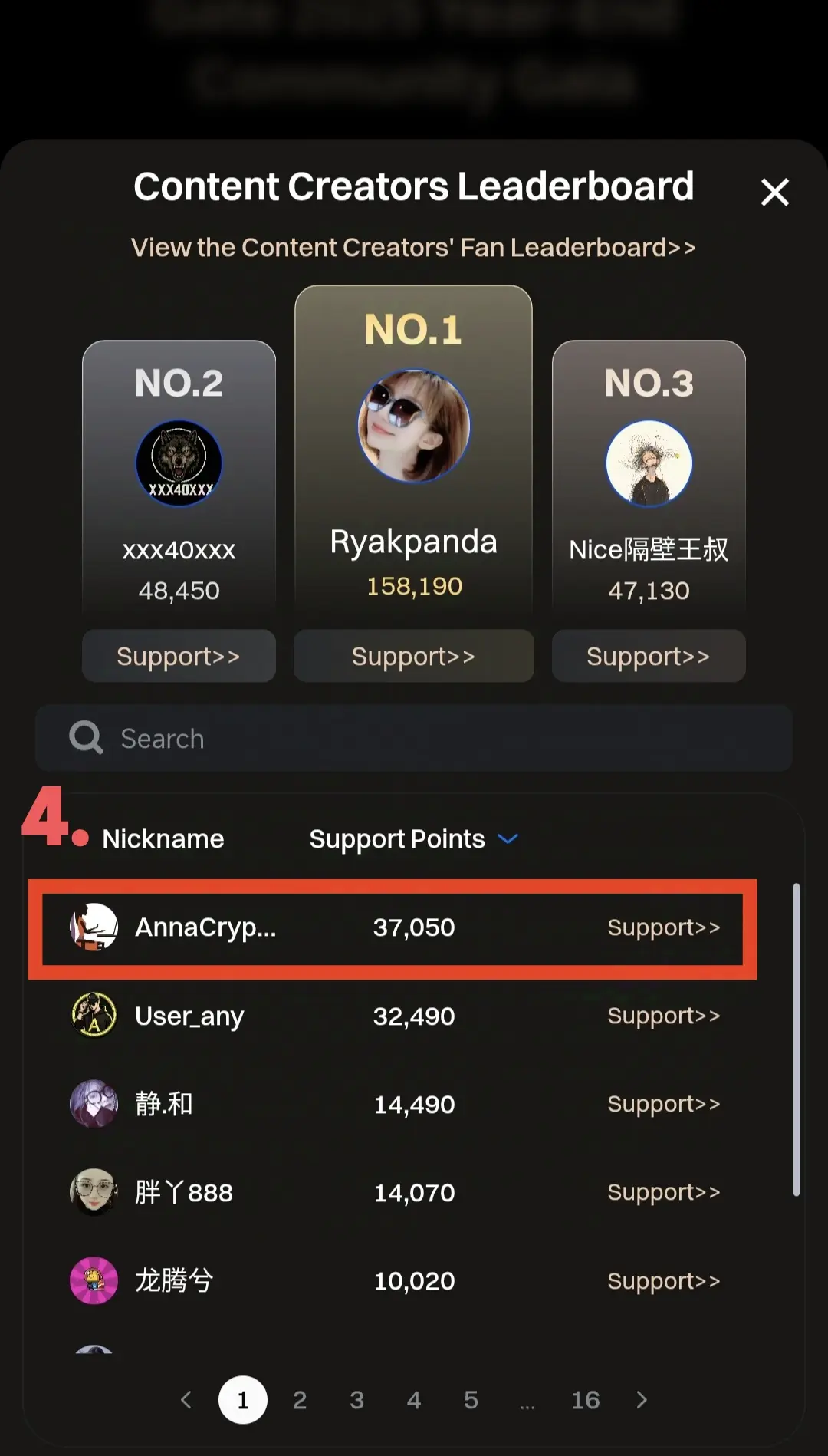828x1456 pixels.
Task: Go to next page with right chevron
Action: tap(642, 1400)
